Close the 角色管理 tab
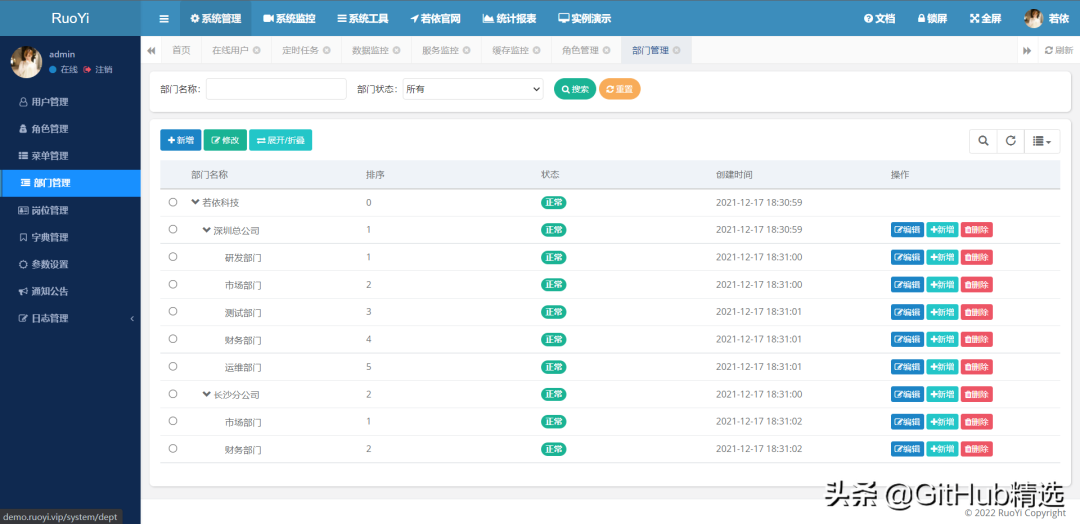Image resolution: width=1080 pixels, height=524 pixels. pyautogui.click(x=606, y=50)
